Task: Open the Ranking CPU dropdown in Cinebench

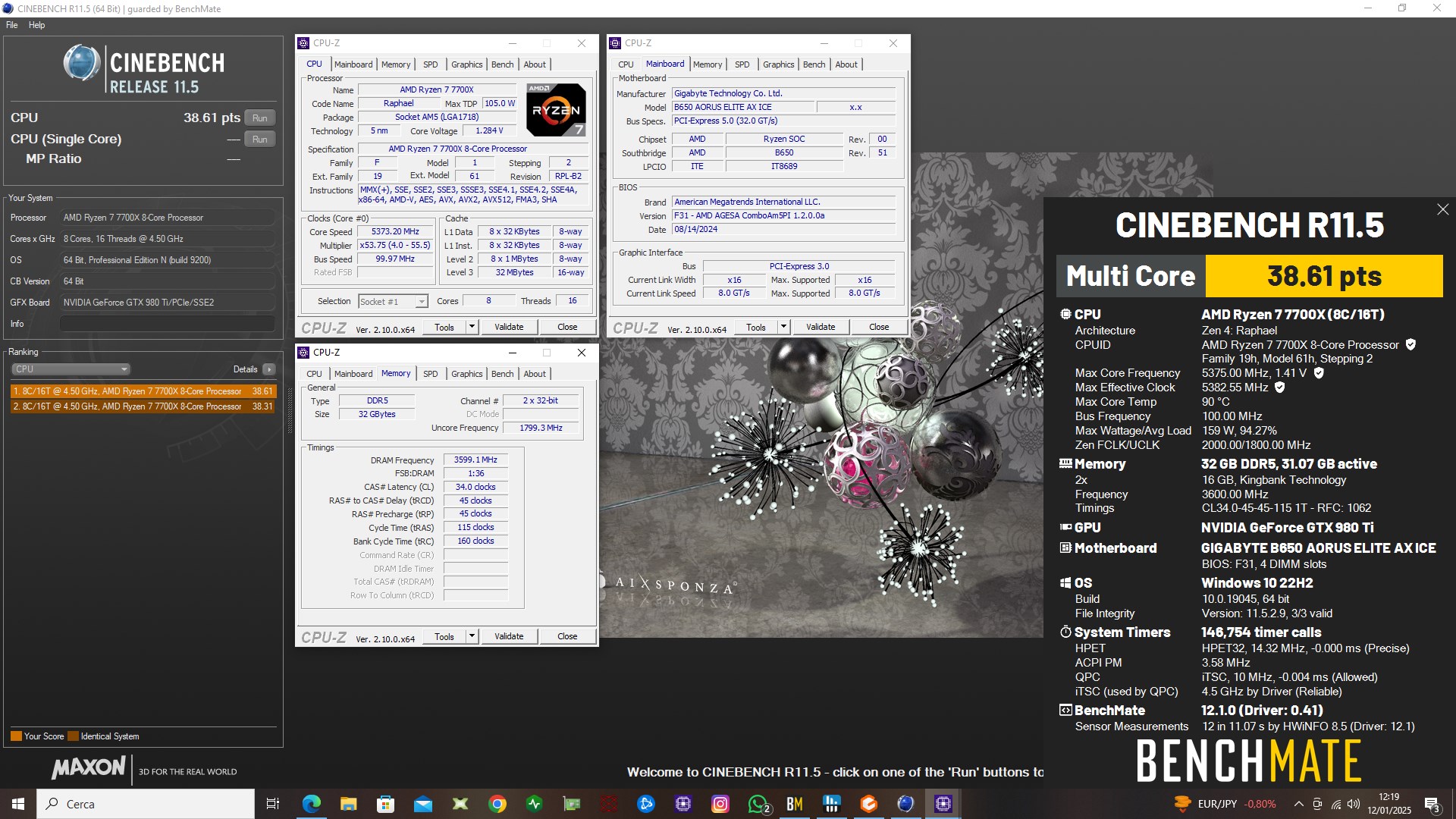Action: click(71, 369)
